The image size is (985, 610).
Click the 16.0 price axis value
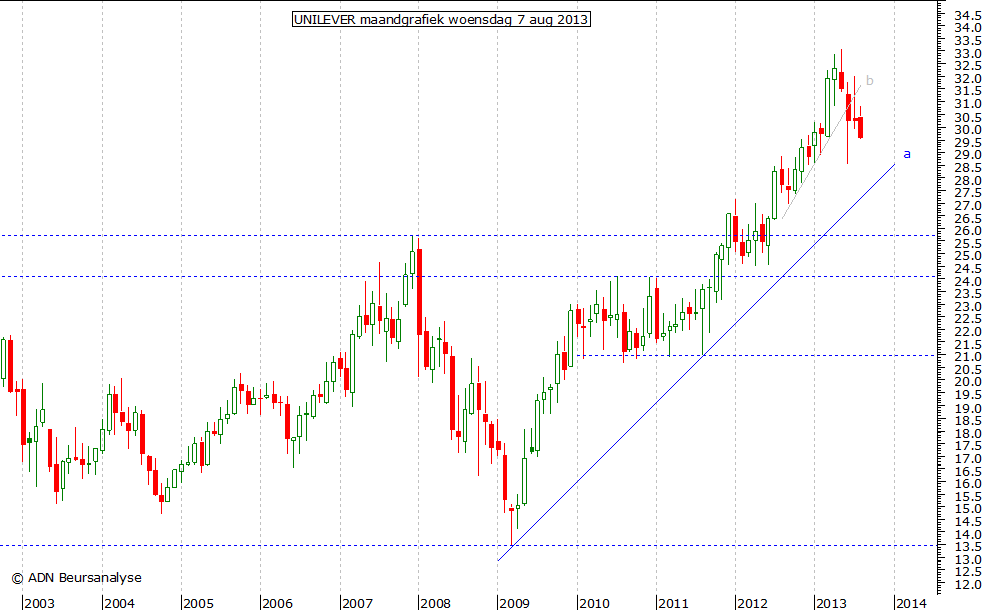point(967,484)
